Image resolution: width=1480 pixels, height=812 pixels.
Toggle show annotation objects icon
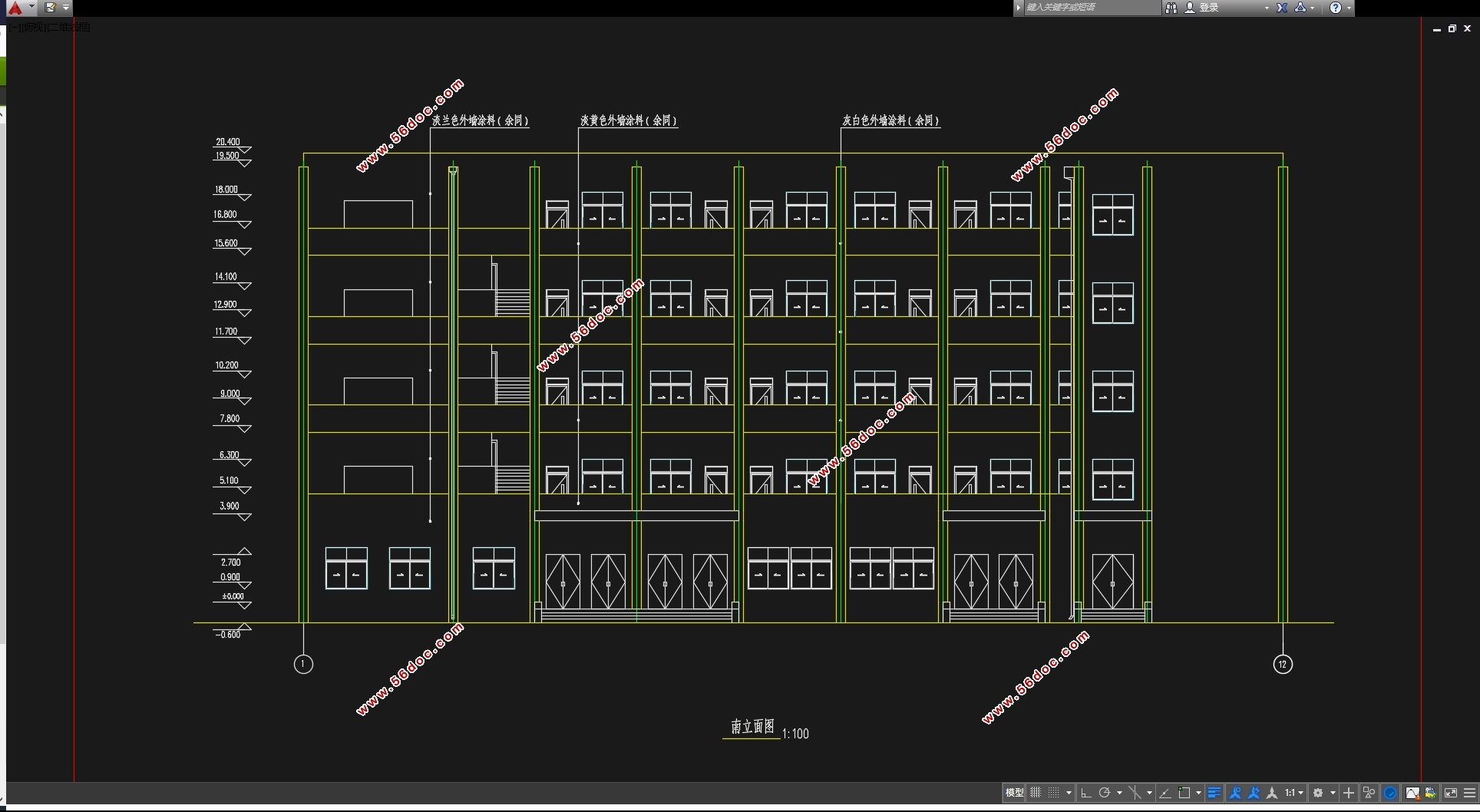1235,793
